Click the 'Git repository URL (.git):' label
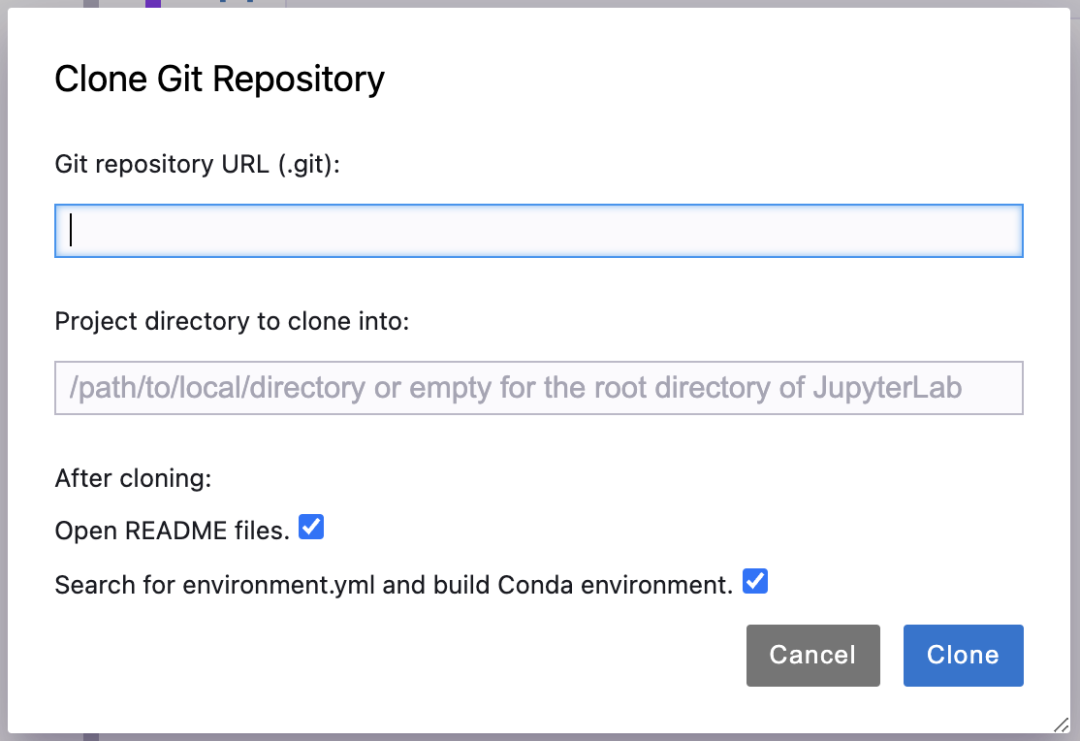Screen dimensions: 1080x741 198,164
